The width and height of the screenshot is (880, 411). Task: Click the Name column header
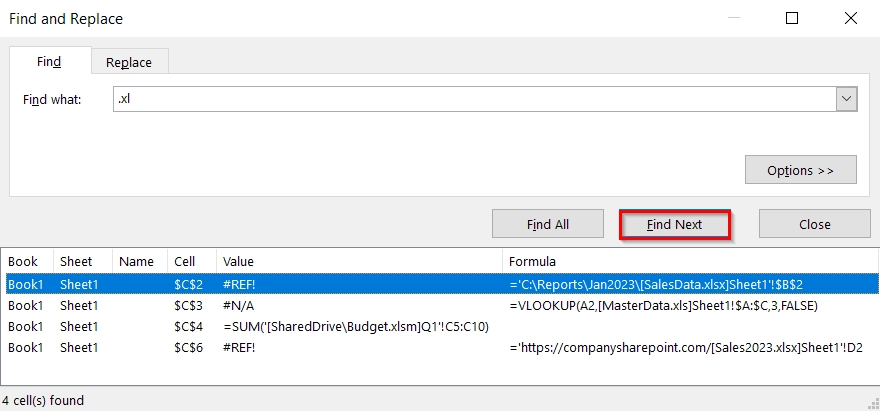click(136, 261)
